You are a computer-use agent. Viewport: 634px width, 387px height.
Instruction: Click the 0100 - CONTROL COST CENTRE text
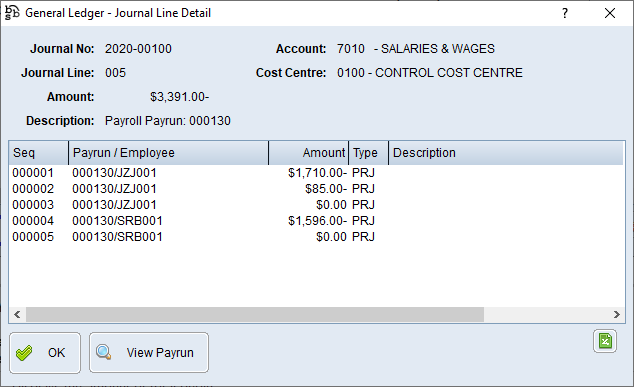[430, 73]
